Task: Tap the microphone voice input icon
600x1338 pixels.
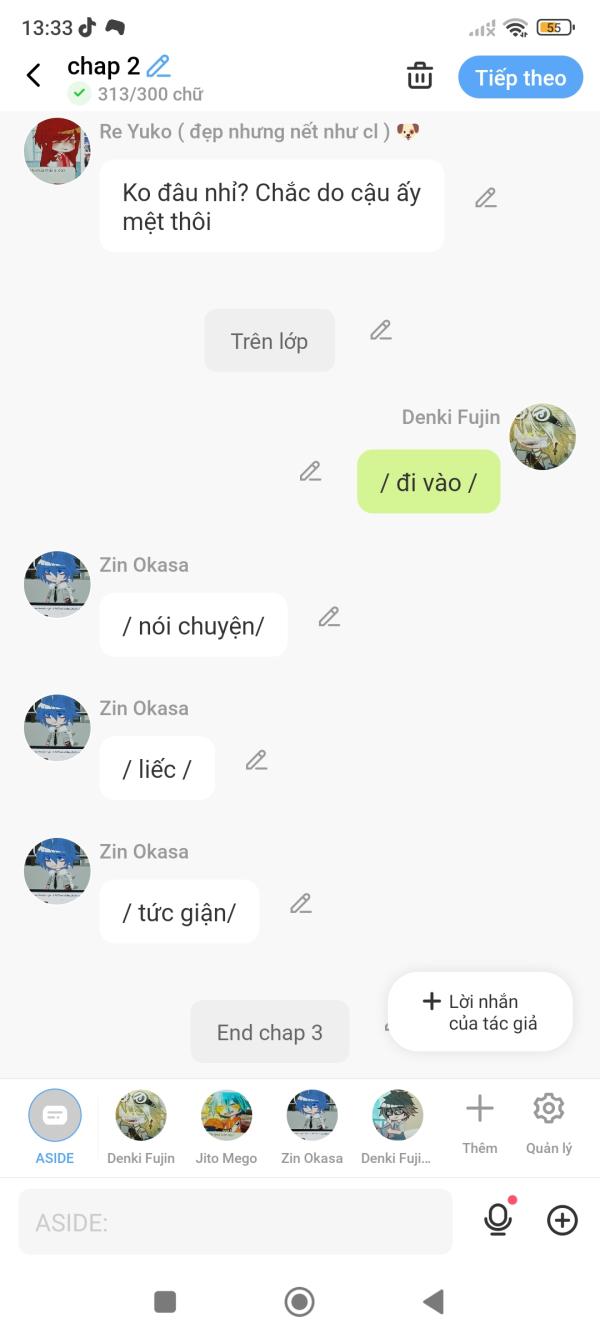Action: (498, 1219)
